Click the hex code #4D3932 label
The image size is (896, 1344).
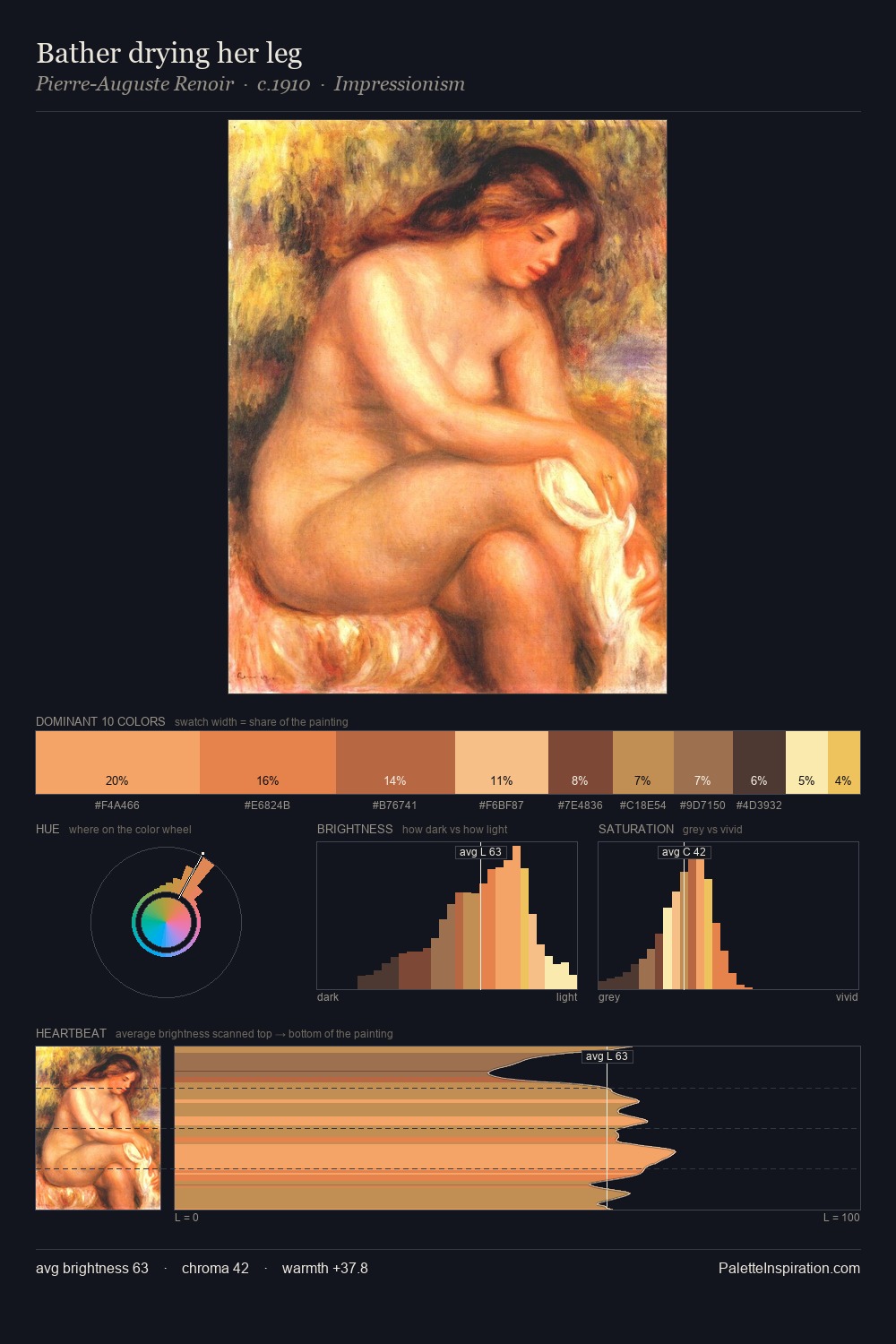coord(759,806)
